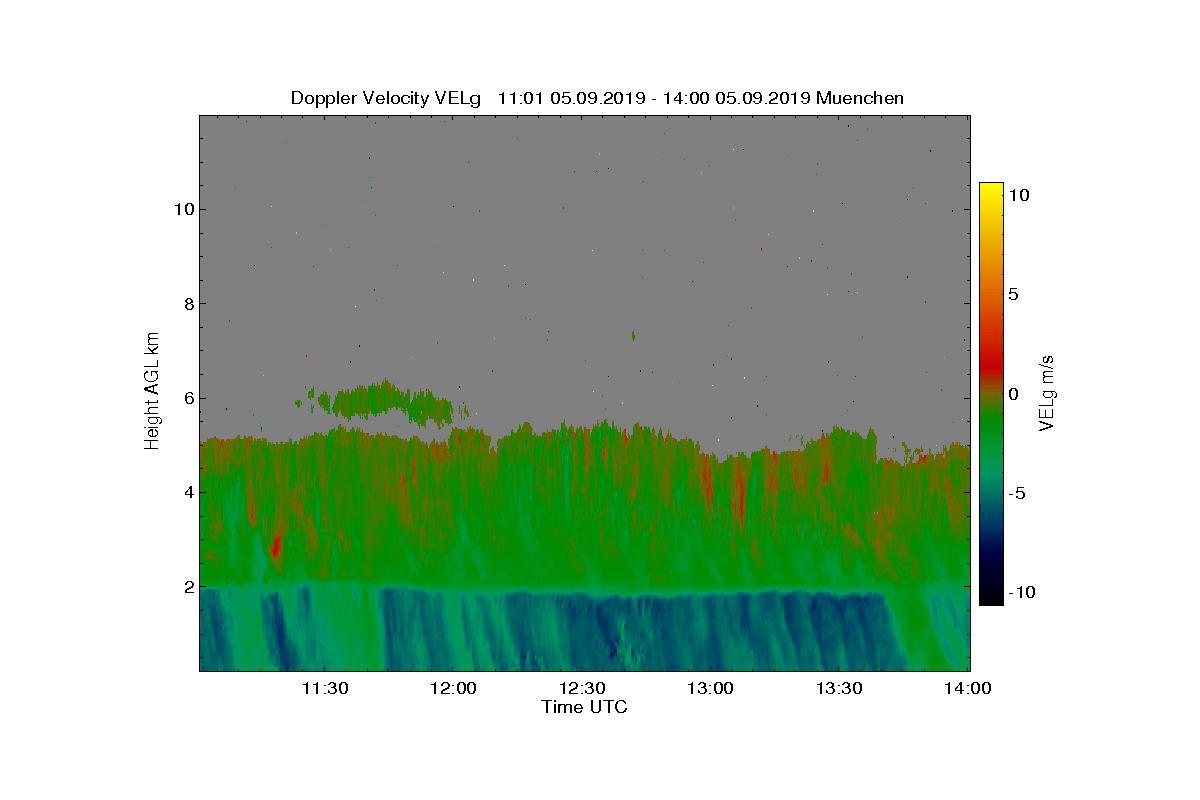Image resolution: width=1200 pixels, height=800 pixels.
Task: Click the height axis value 2
Action: 187,586
